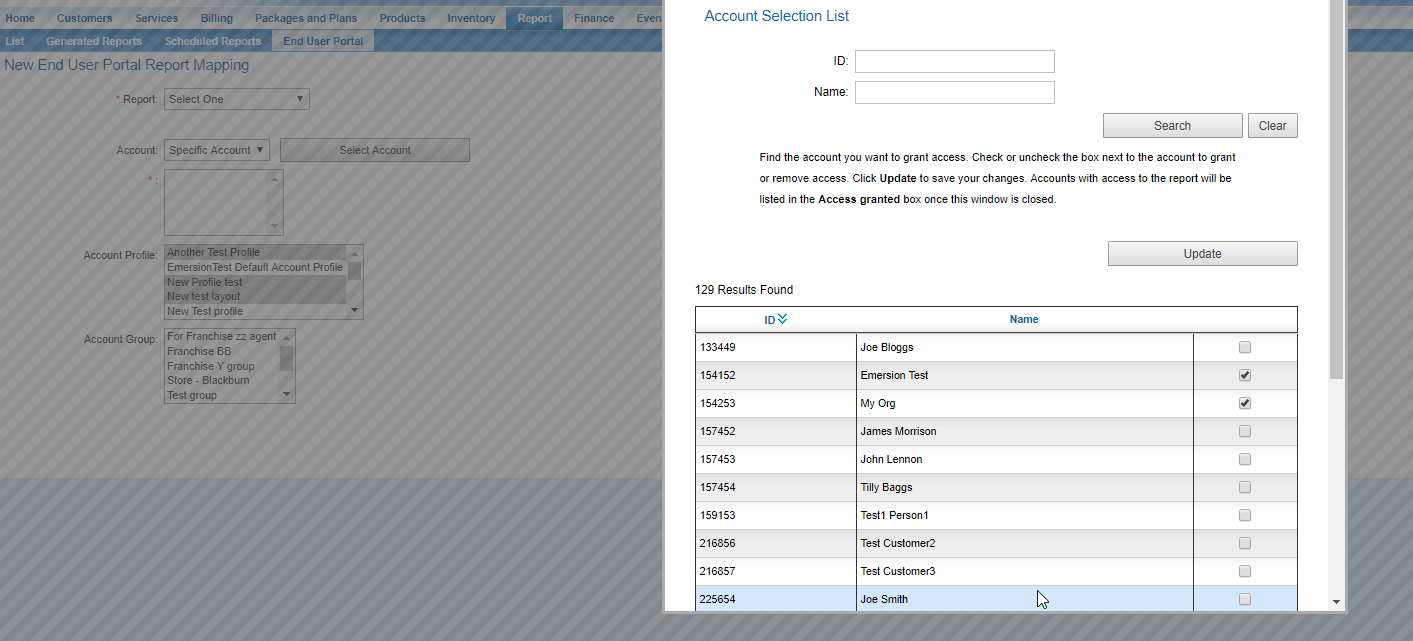
Task: Open the Generated Reports tab
Action: click(x=94, y=41)
